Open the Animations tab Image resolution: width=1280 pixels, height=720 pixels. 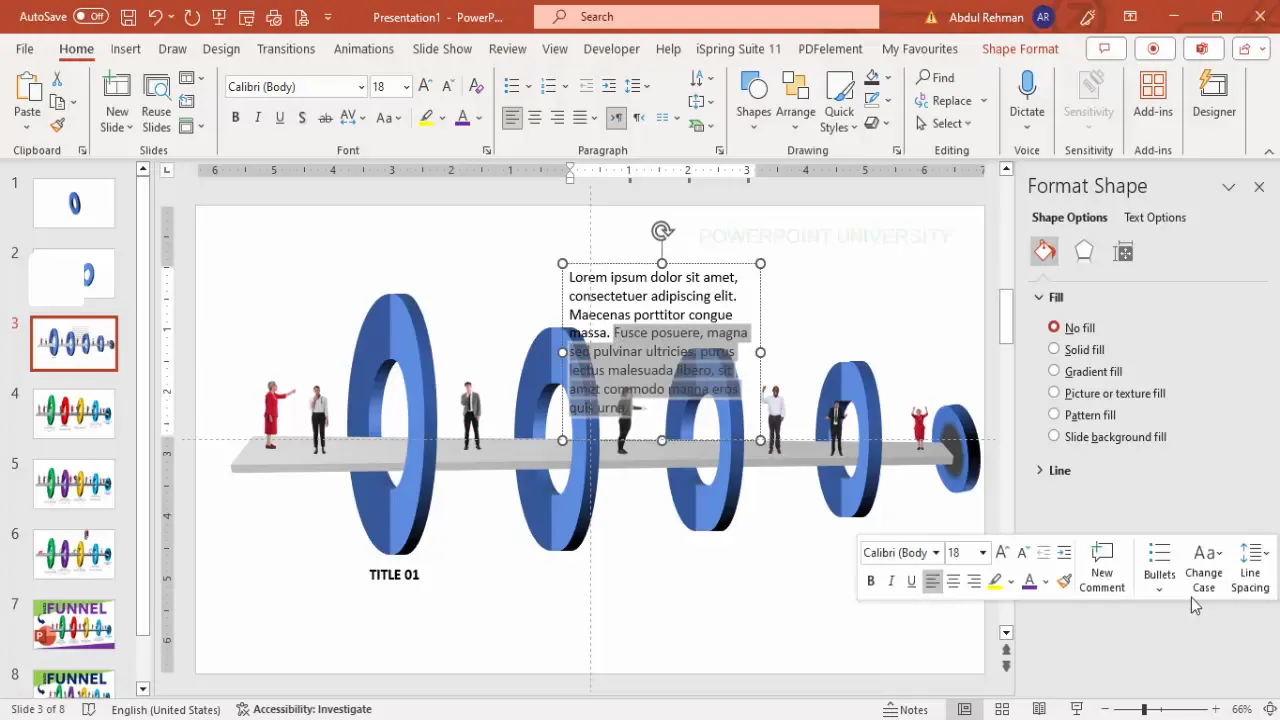(364, 49)
